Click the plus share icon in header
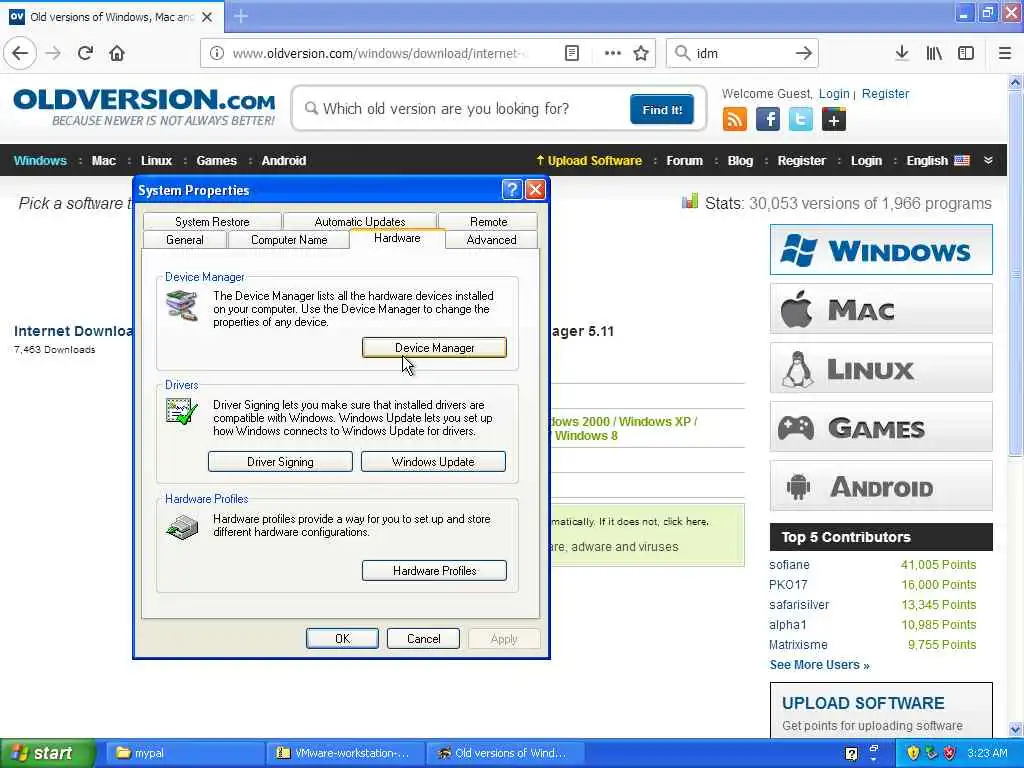1024x768 pixels. pos(834,120)
